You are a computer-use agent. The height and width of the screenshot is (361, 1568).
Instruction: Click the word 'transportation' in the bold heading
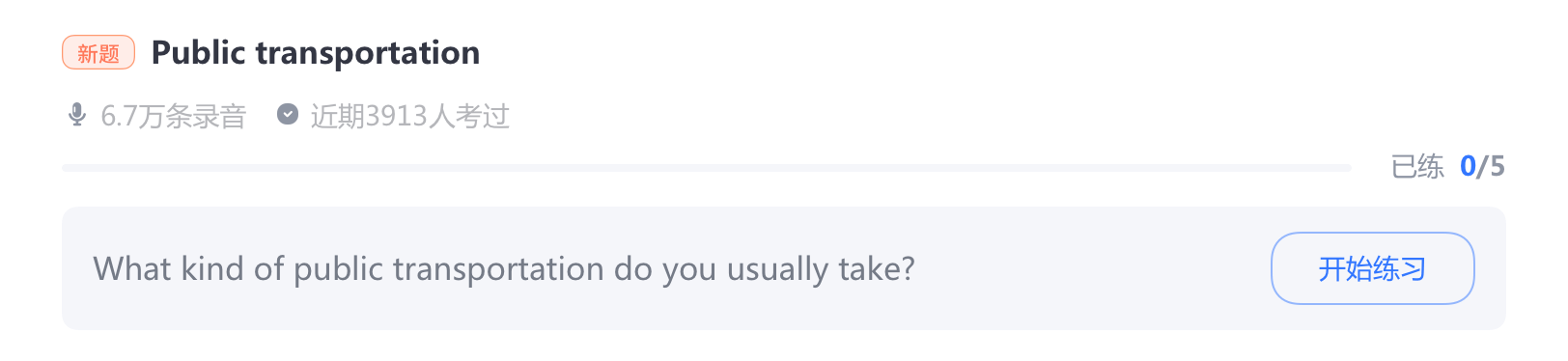point(368,52)
